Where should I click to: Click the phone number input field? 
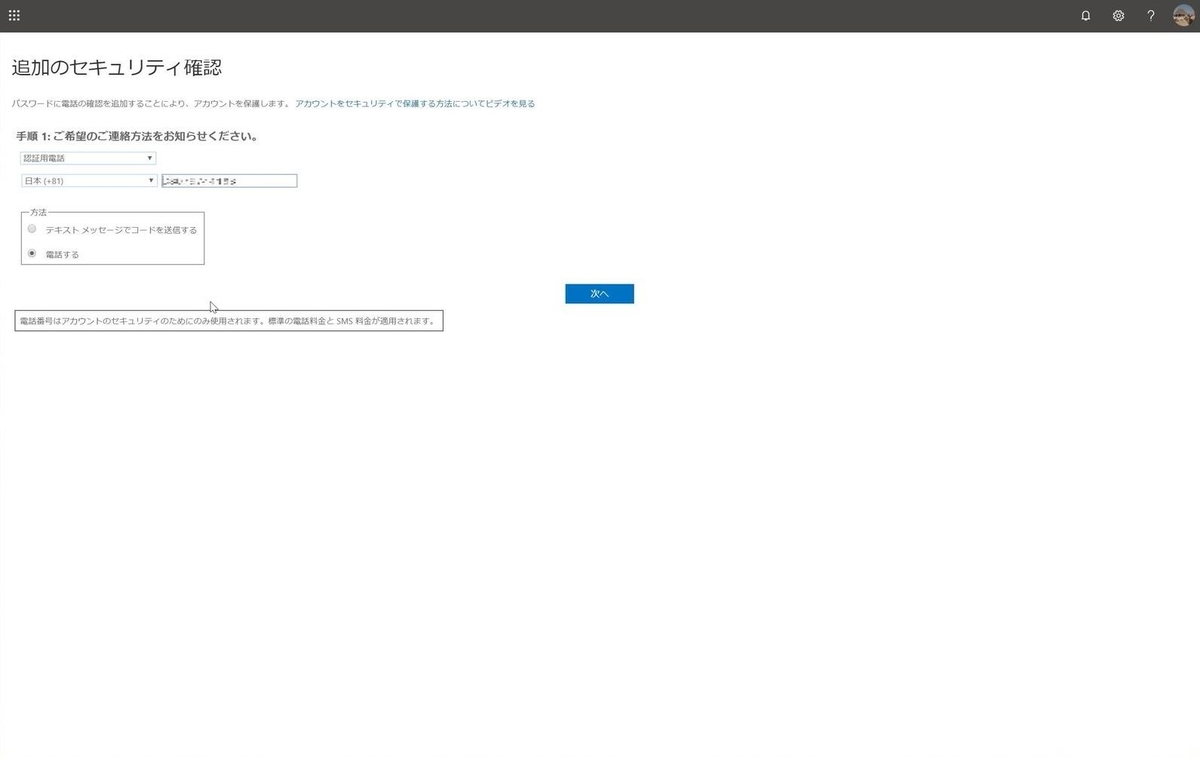[229, 181]
